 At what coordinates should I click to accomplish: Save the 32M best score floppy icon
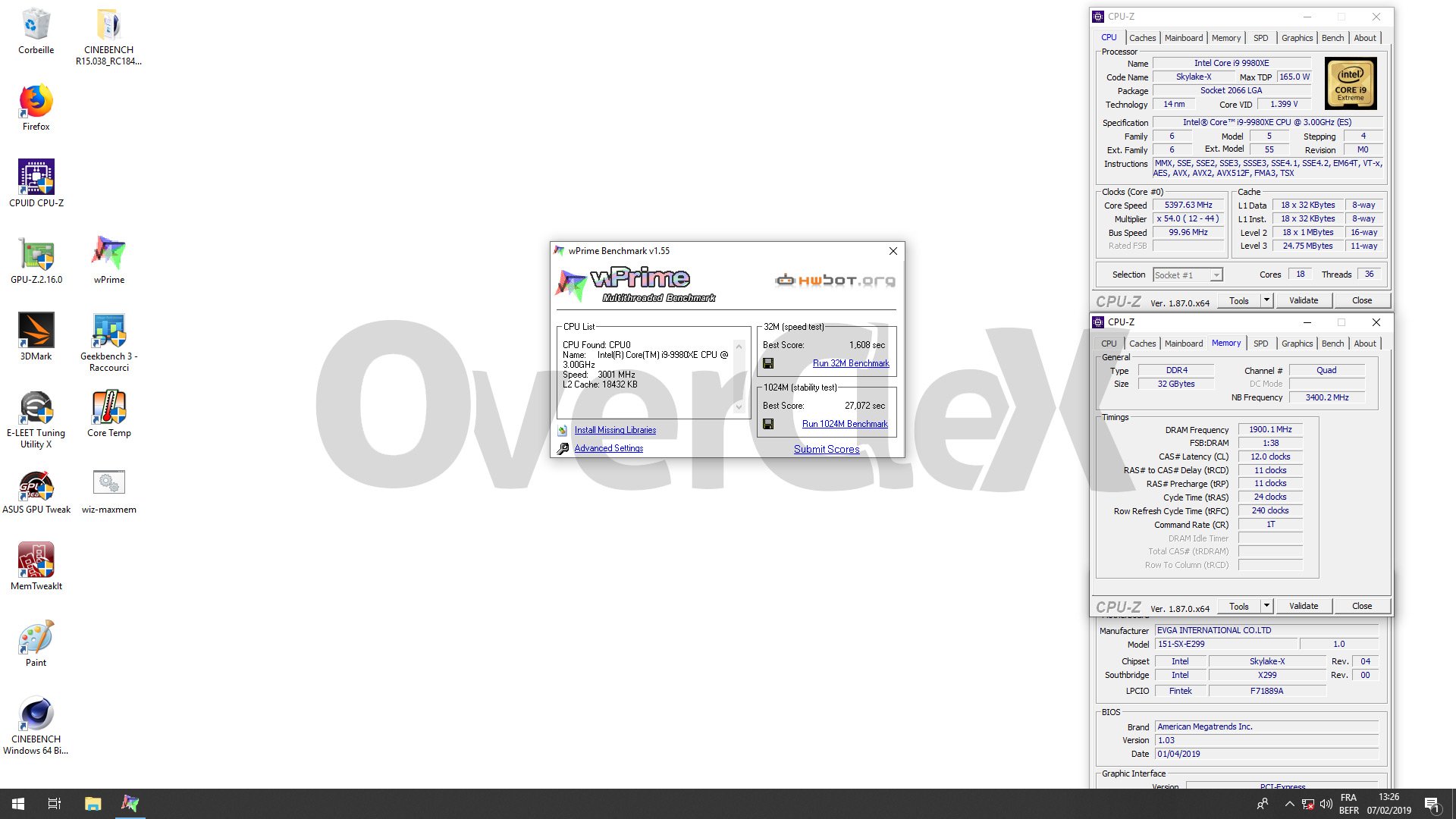(768, 363)
